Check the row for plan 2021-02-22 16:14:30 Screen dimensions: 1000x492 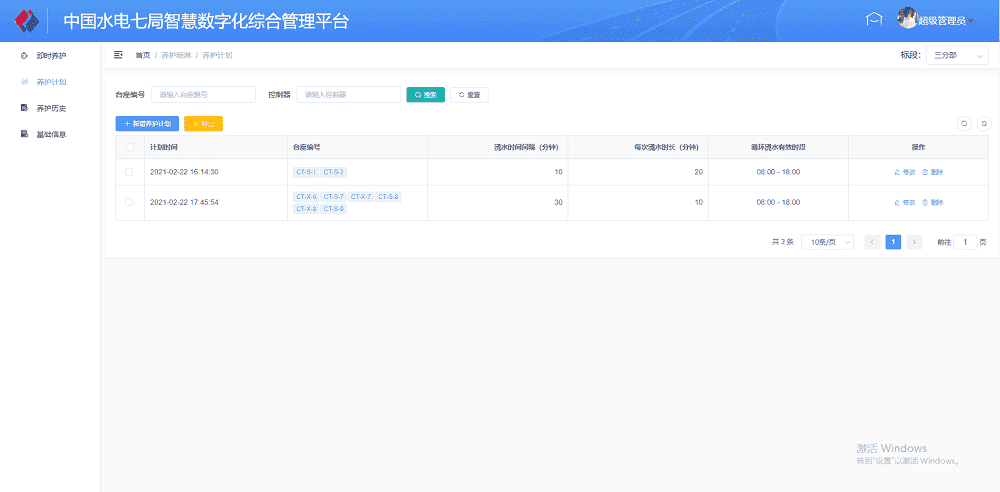coord(129,172)
